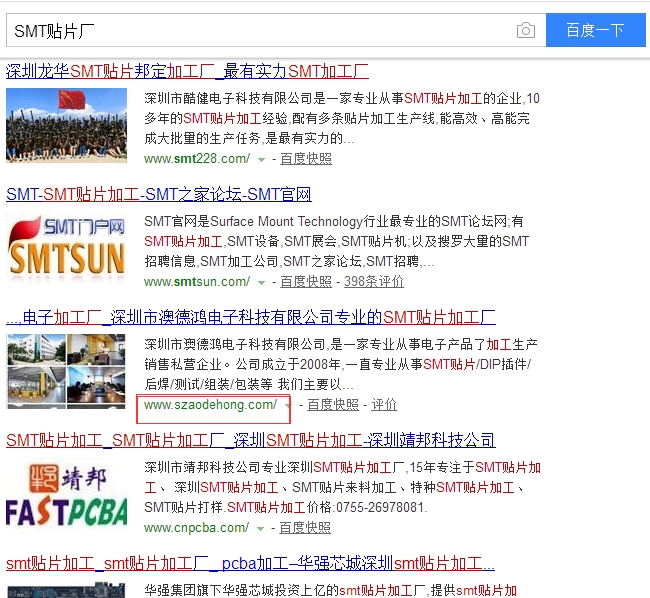Image resolution: width=650 pixels, height=598 pixels.
Task: Click the 百度一下 search button
Action: pyautogui.click(x=595, y=30)
